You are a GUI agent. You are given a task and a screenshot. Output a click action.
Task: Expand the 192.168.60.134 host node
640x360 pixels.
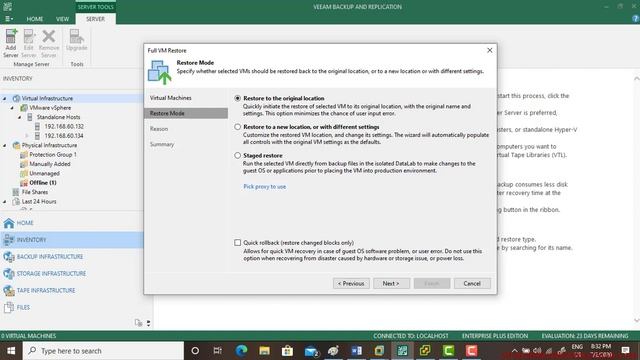click(27, 136)
